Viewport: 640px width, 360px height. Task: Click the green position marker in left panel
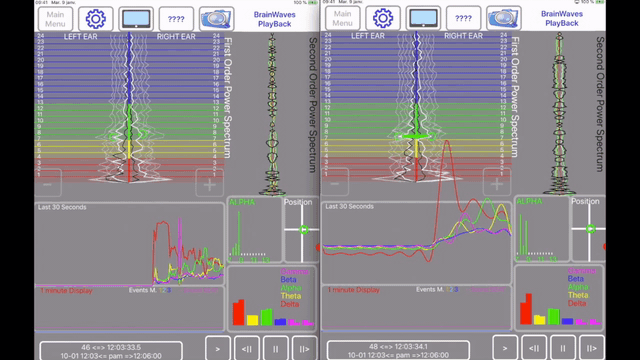(304, 229)
